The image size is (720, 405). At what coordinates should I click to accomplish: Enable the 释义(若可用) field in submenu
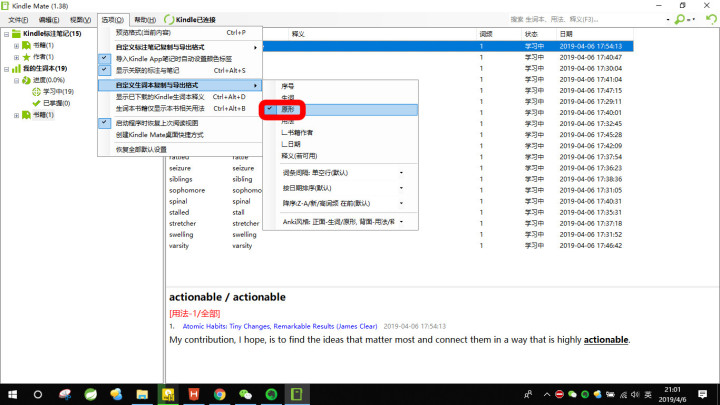340,156
